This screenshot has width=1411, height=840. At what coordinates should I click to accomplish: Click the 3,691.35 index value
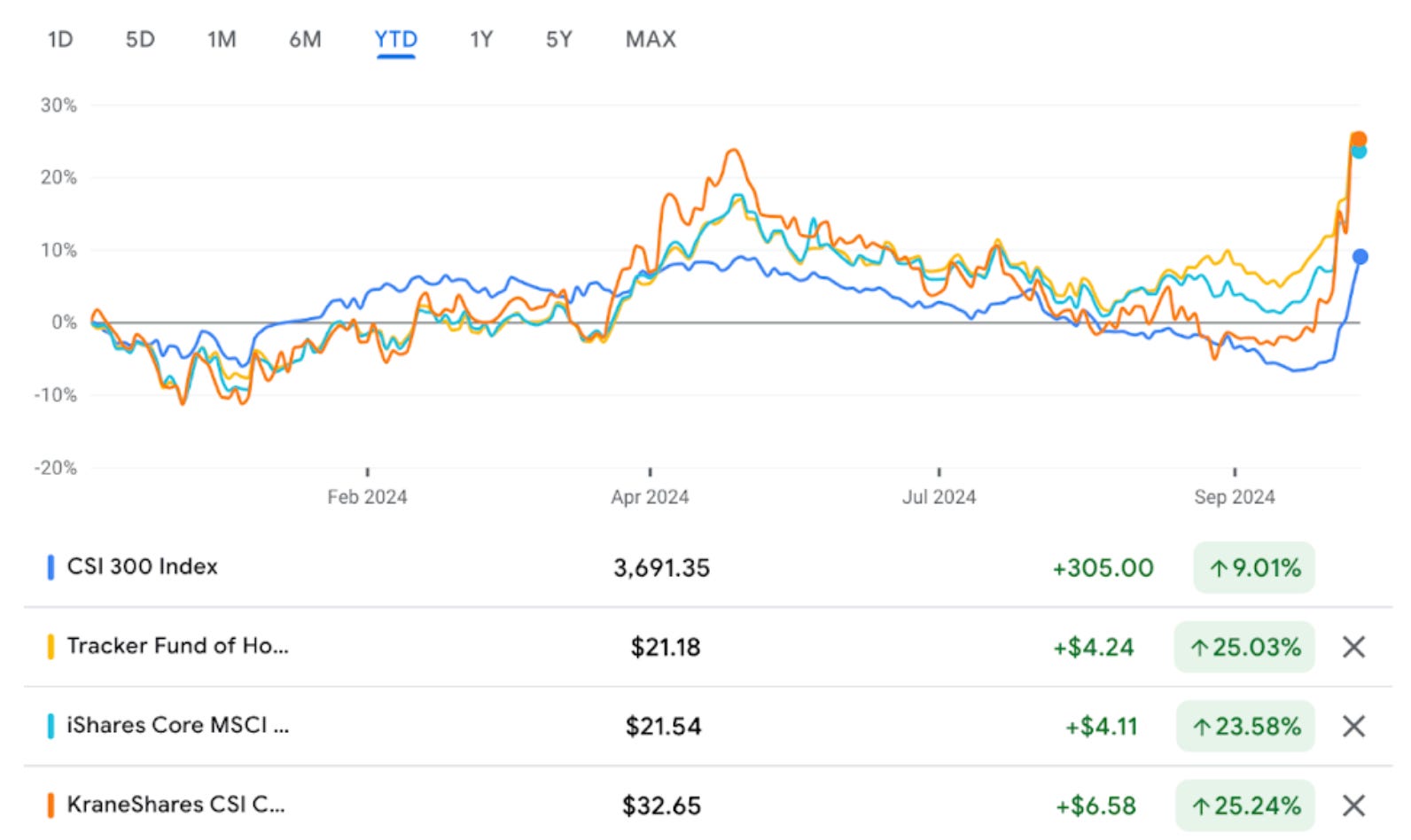(x=662, y=568)
